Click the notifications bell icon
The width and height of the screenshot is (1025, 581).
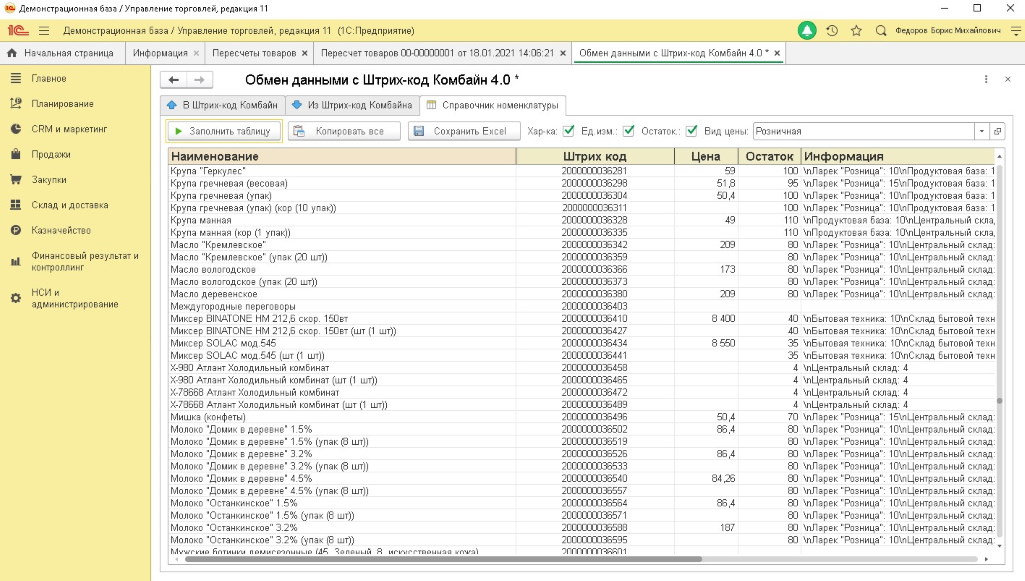(807, 31)
